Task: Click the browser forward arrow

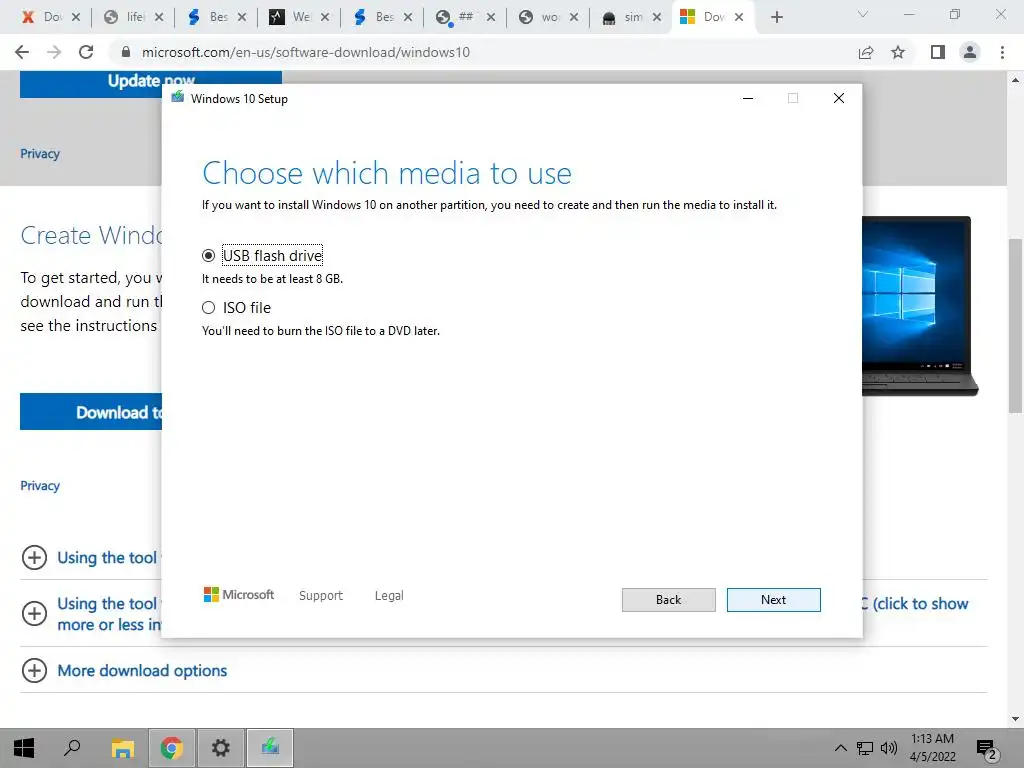Action: [54, 52]
